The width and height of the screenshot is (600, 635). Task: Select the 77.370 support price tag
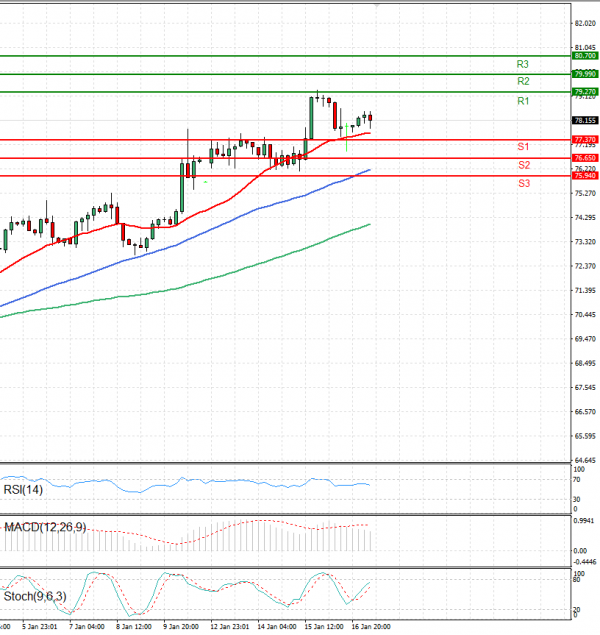pyautogui.click(x=585, y=140)
